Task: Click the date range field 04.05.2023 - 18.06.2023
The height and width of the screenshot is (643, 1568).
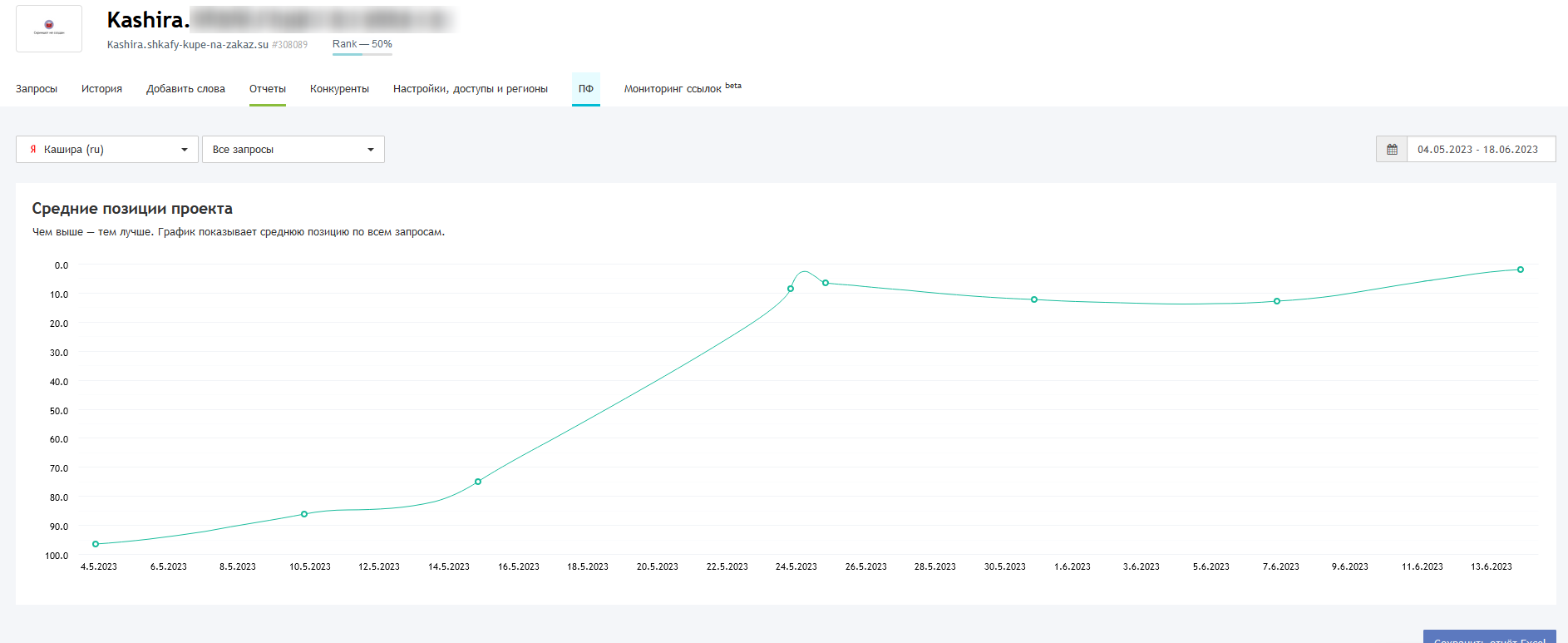Action: 1477,150
